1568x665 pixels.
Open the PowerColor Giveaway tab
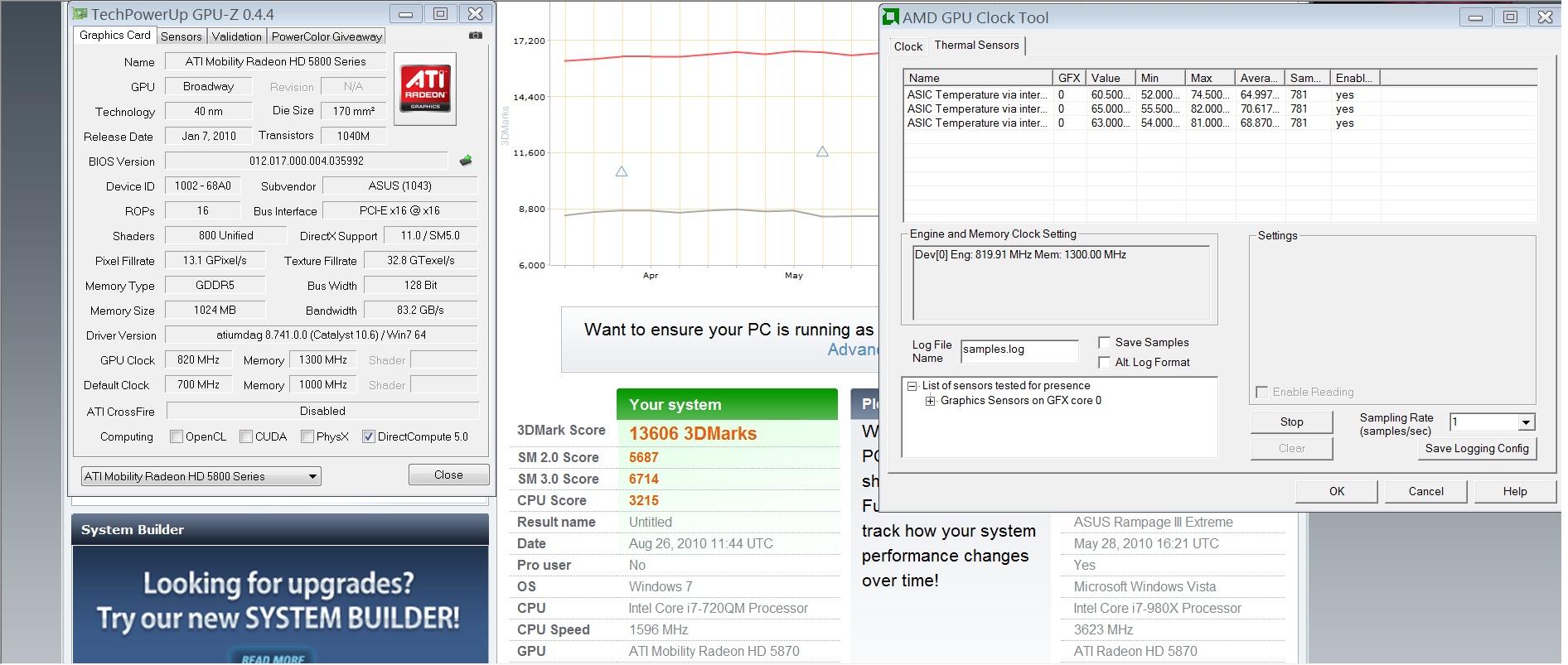click(327, 36)
